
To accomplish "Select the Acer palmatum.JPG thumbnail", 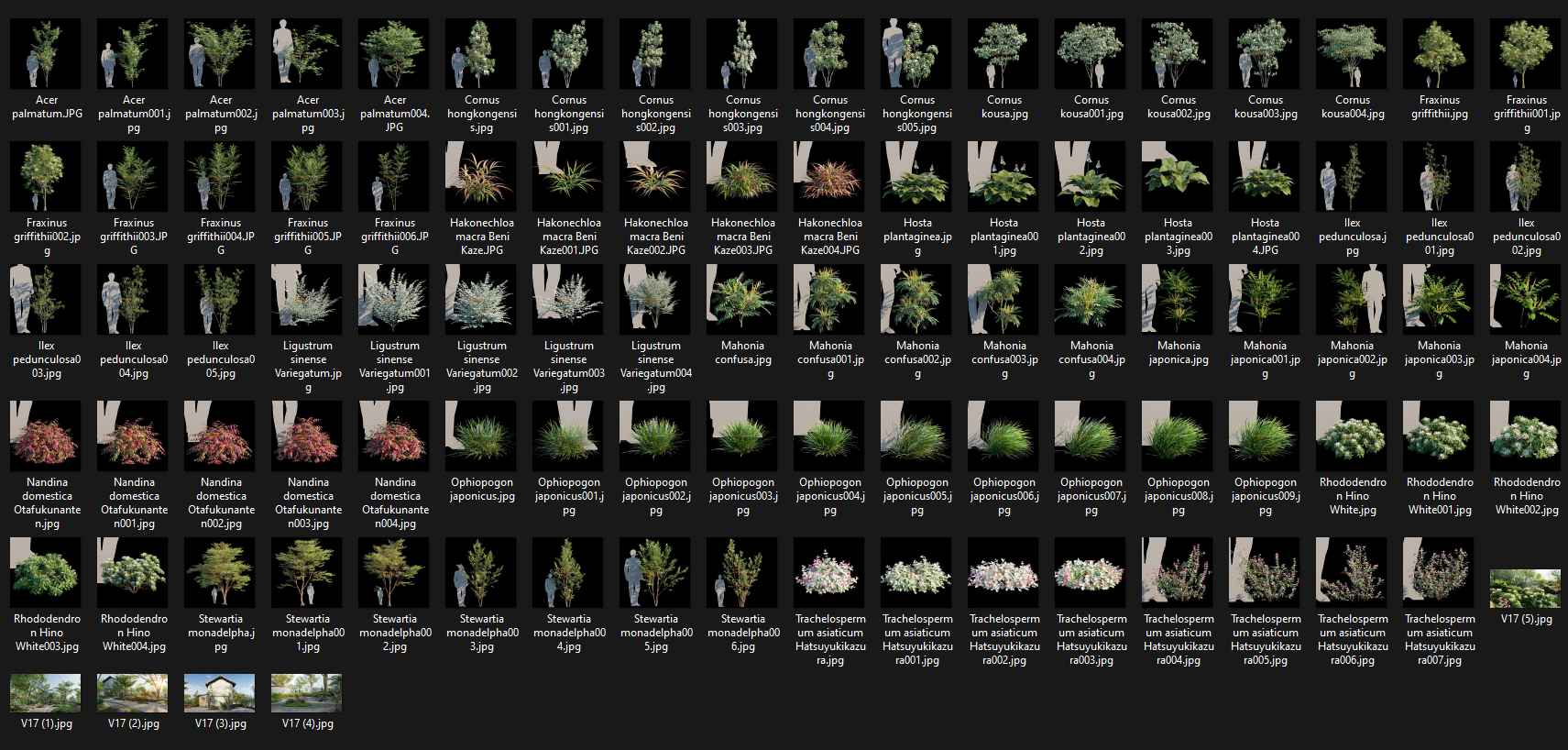I will coord(46,54).
